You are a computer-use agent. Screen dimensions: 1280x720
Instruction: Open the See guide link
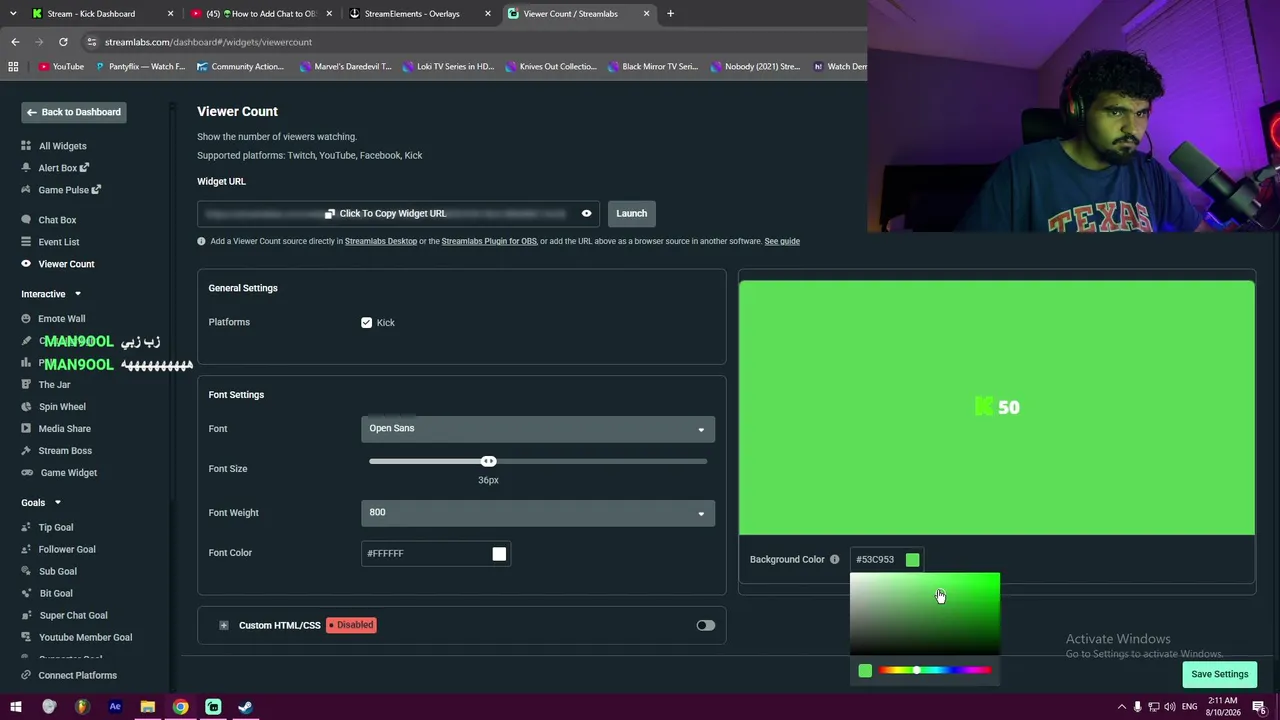(x=782, y=241)
